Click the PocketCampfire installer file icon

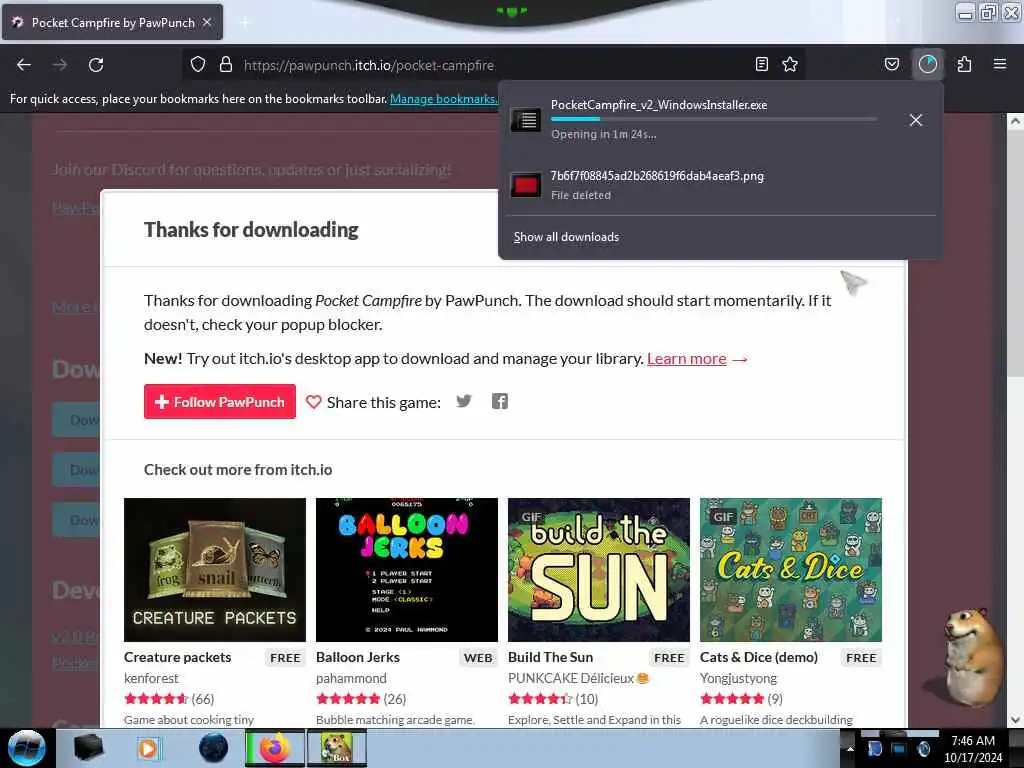coord(526,120)
